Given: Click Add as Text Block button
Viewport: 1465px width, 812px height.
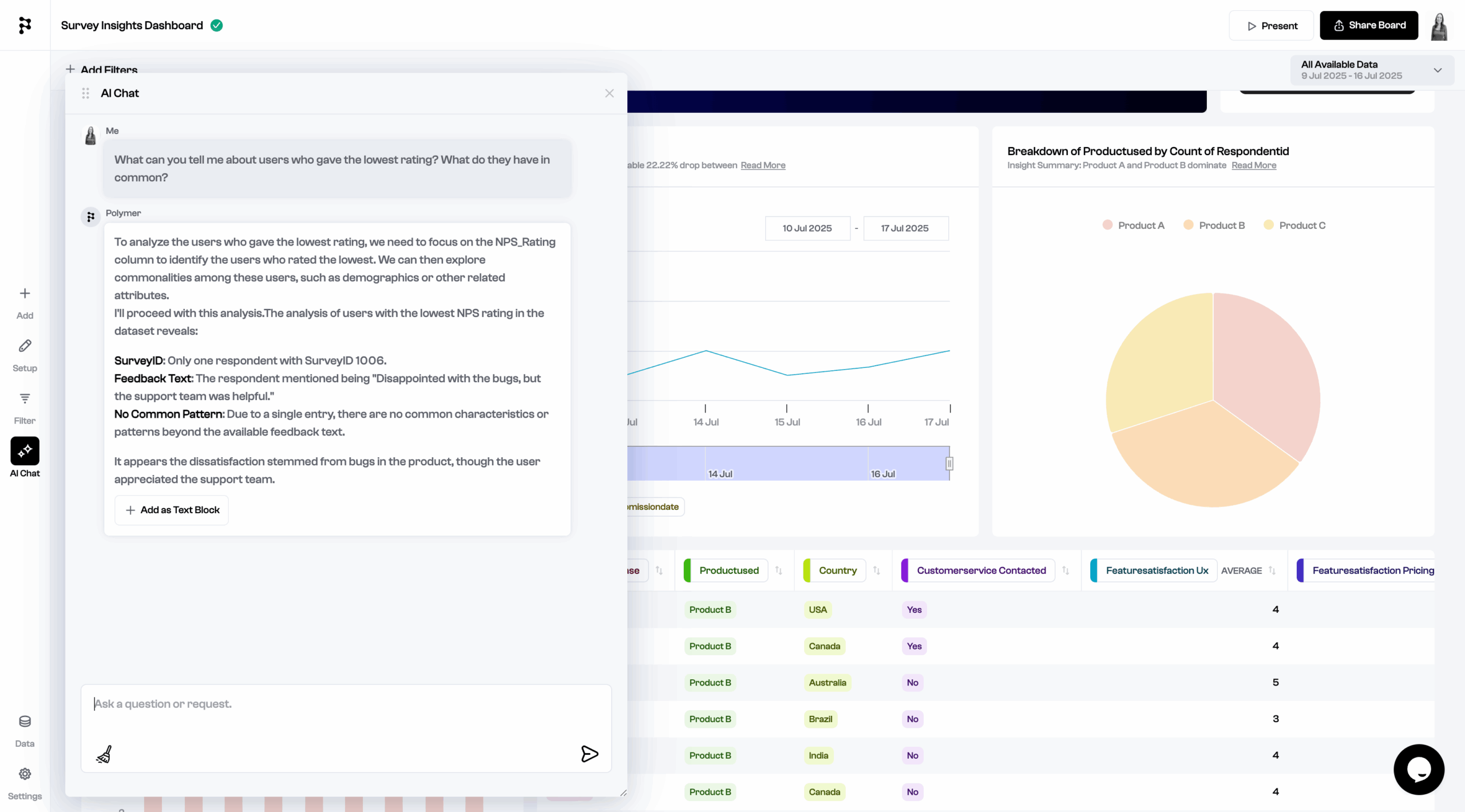Looking at the screenshot, I should (172, 510).
